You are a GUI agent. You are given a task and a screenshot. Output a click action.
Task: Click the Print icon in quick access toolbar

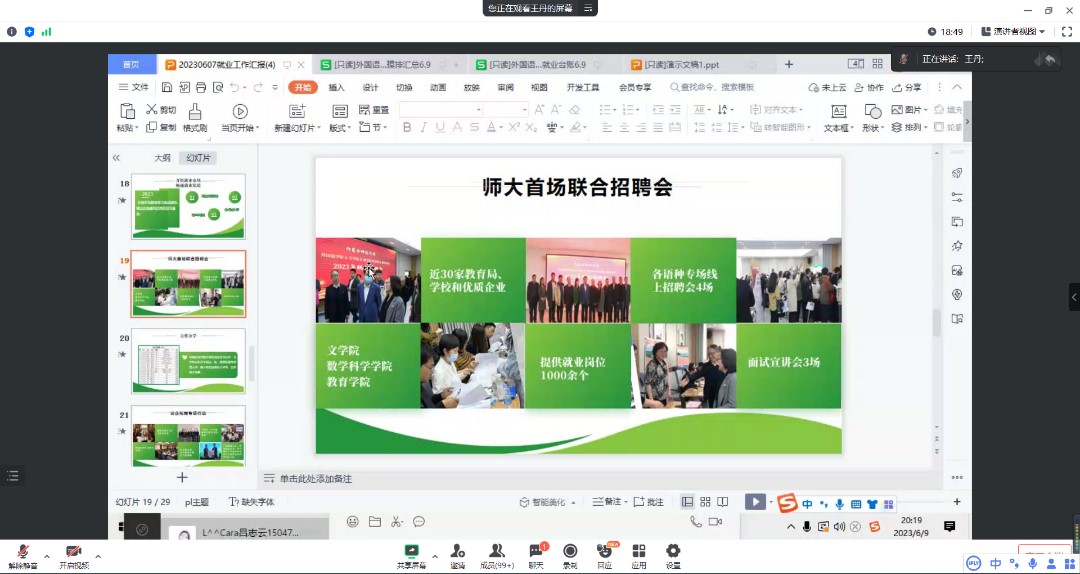[201, 88]
